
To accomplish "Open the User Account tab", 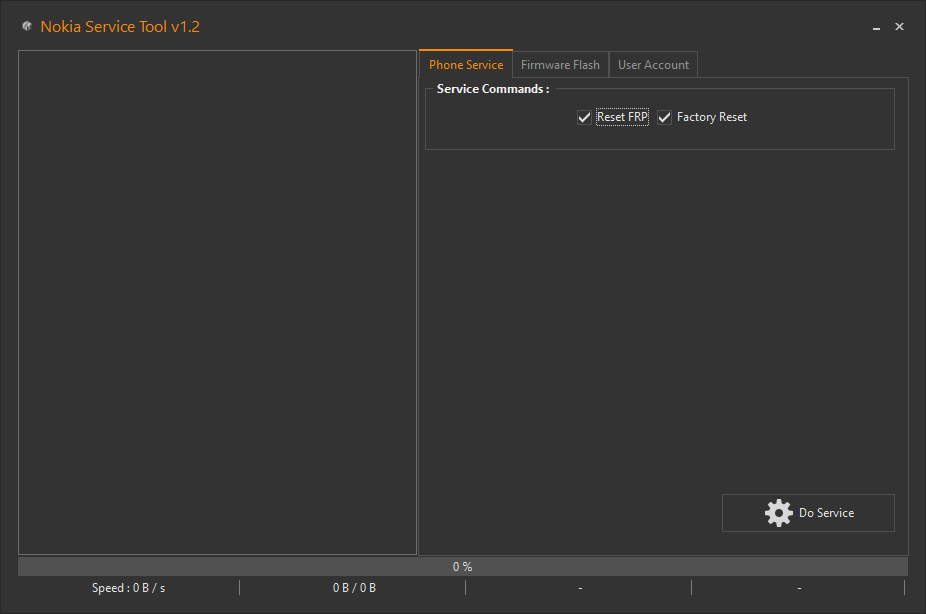I will pos(653,64).
